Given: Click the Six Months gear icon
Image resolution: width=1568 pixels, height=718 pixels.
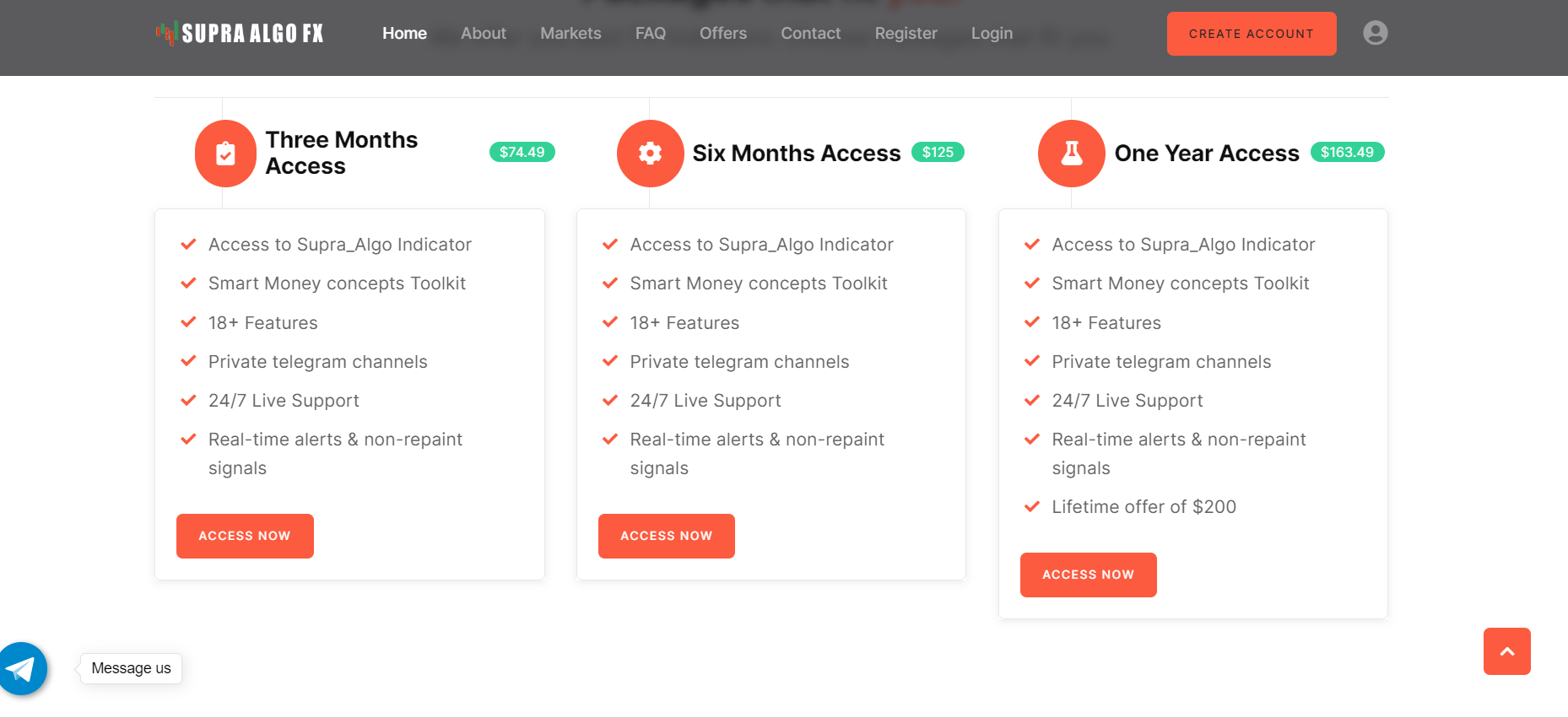Looking at the screenshot, I should 650,154.
